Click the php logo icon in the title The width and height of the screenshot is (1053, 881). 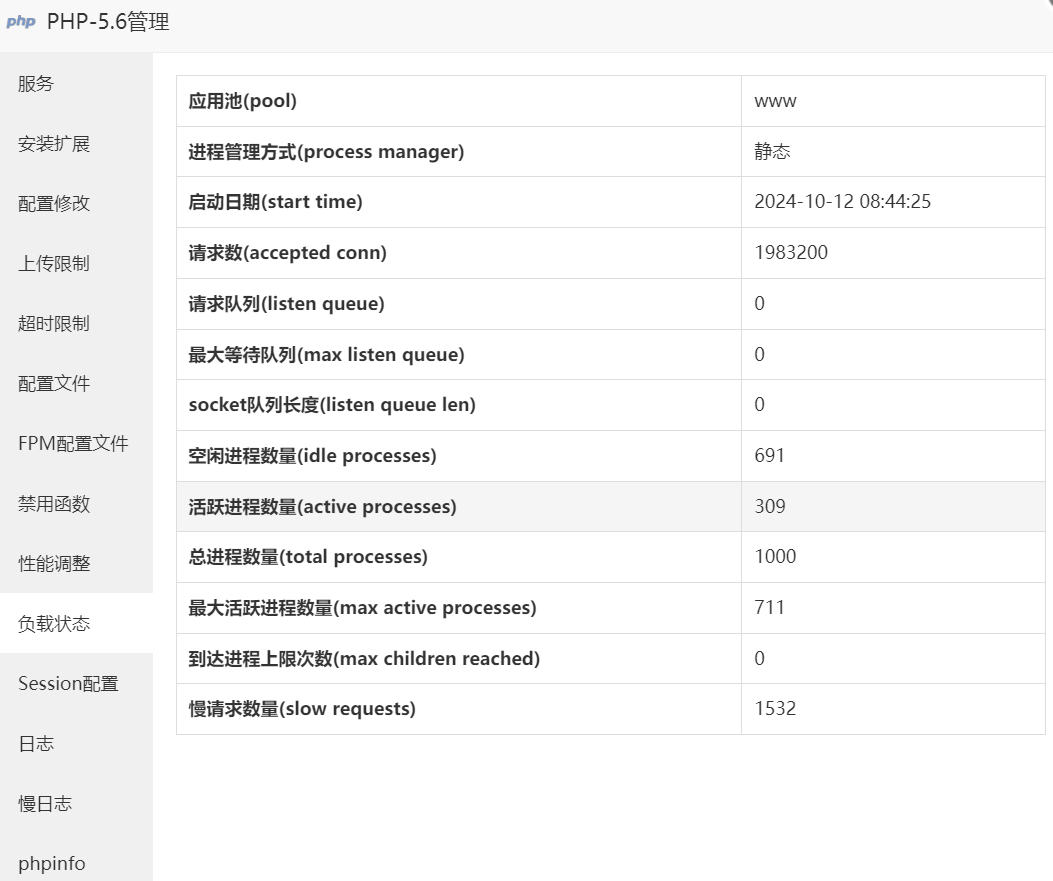21,21
